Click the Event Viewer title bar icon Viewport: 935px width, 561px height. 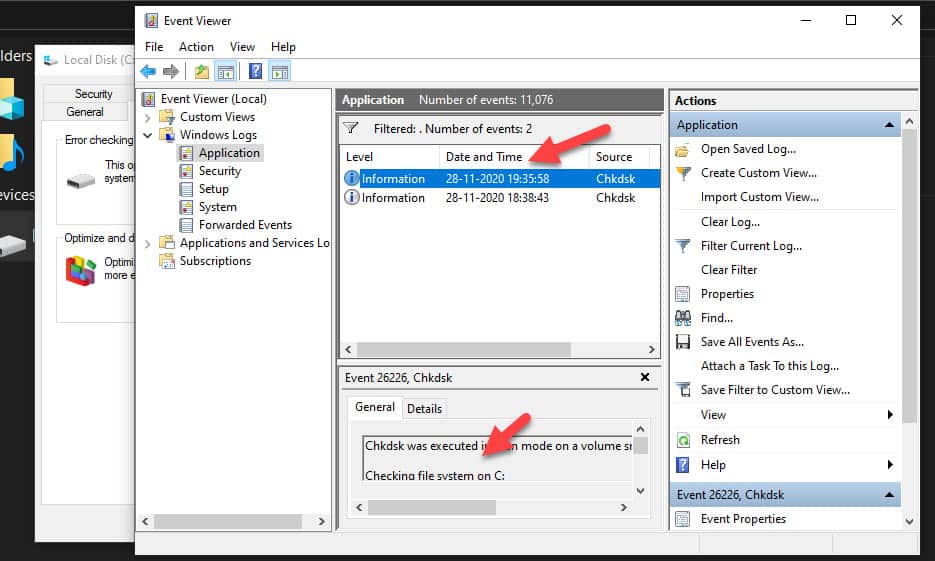151,20
